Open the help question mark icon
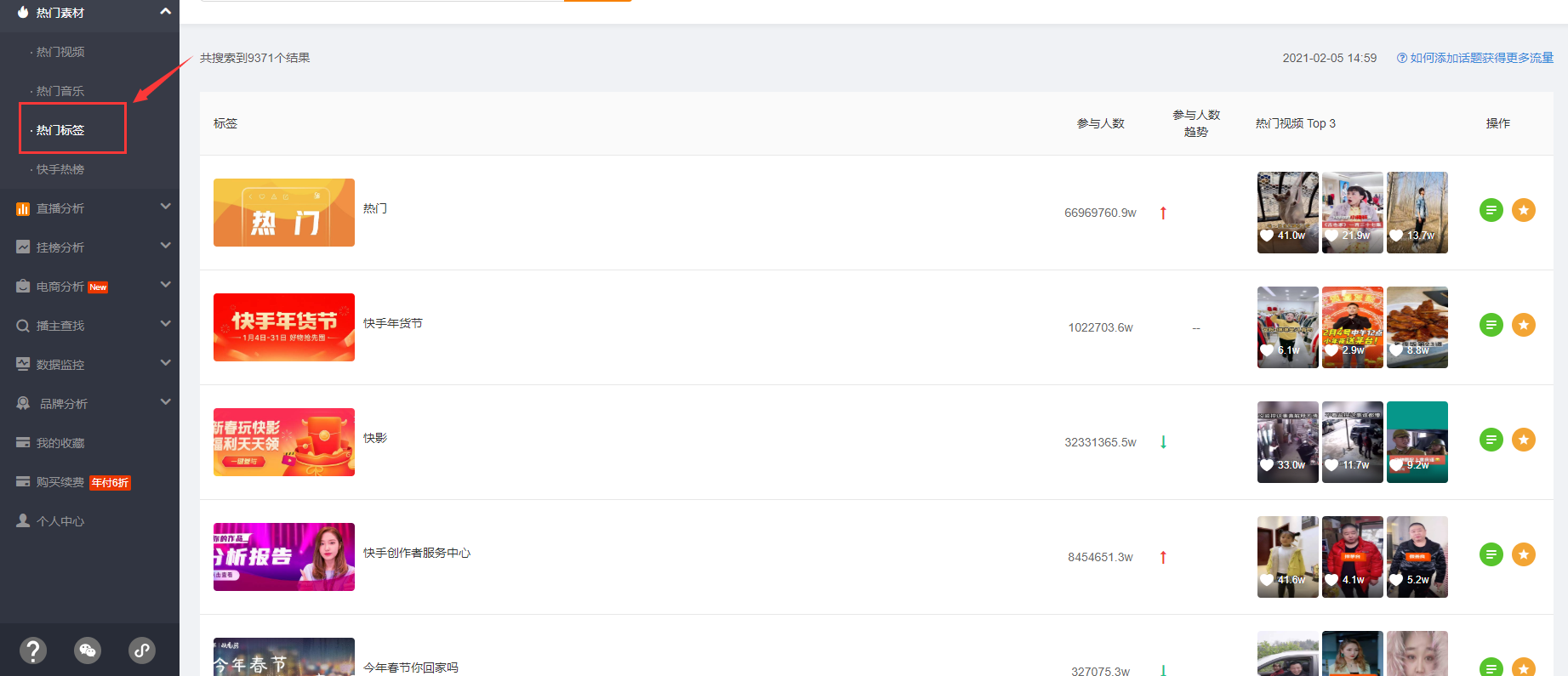This screenshot has height=676, width=1568. click(33, 650)
